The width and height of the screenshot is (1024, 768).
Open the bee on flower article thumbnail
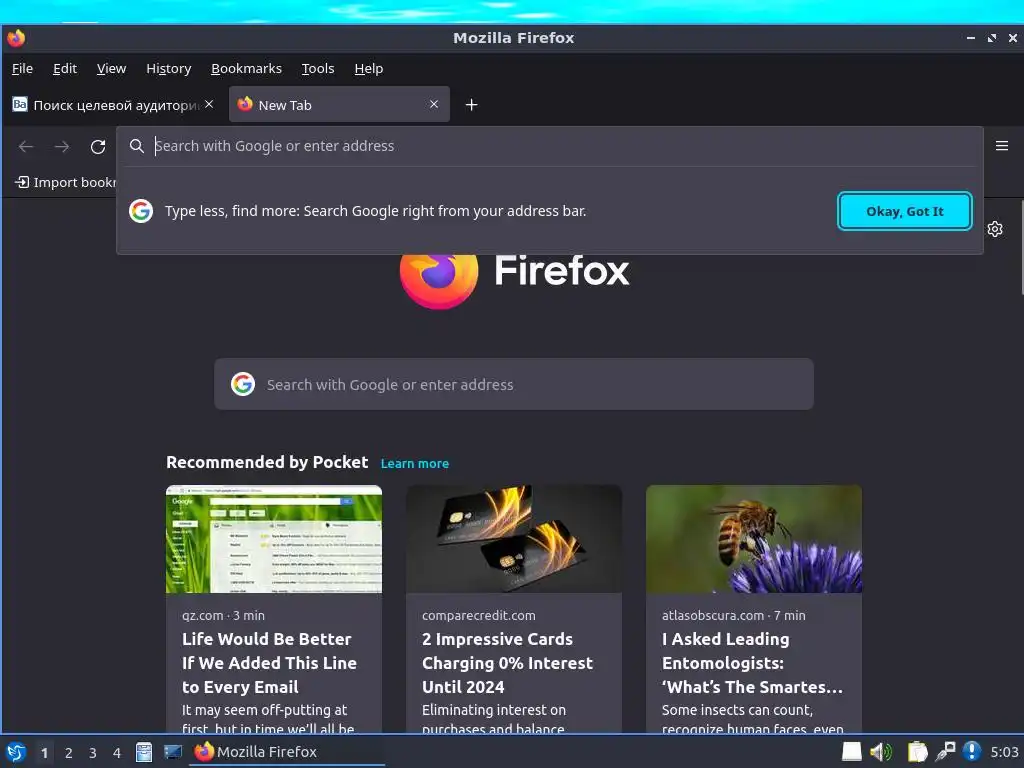754,539
